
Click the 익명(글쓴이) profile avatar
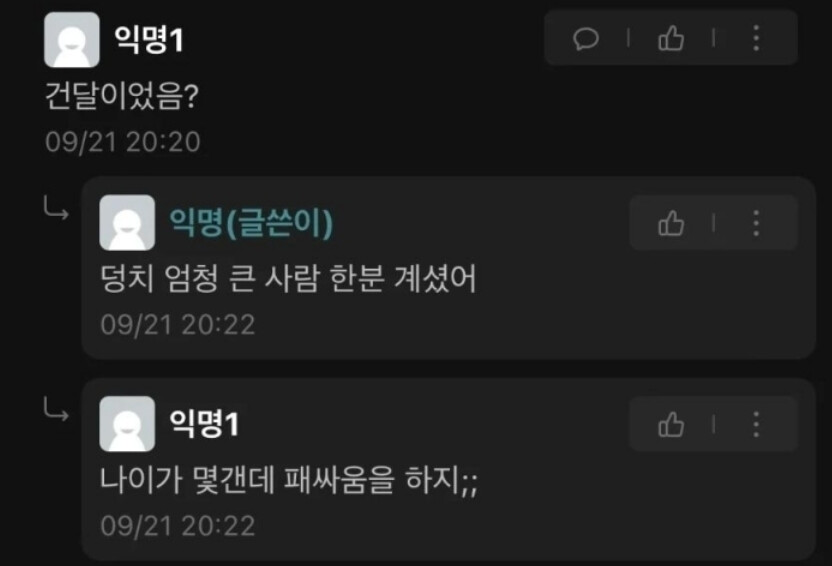tap(127, 222)
